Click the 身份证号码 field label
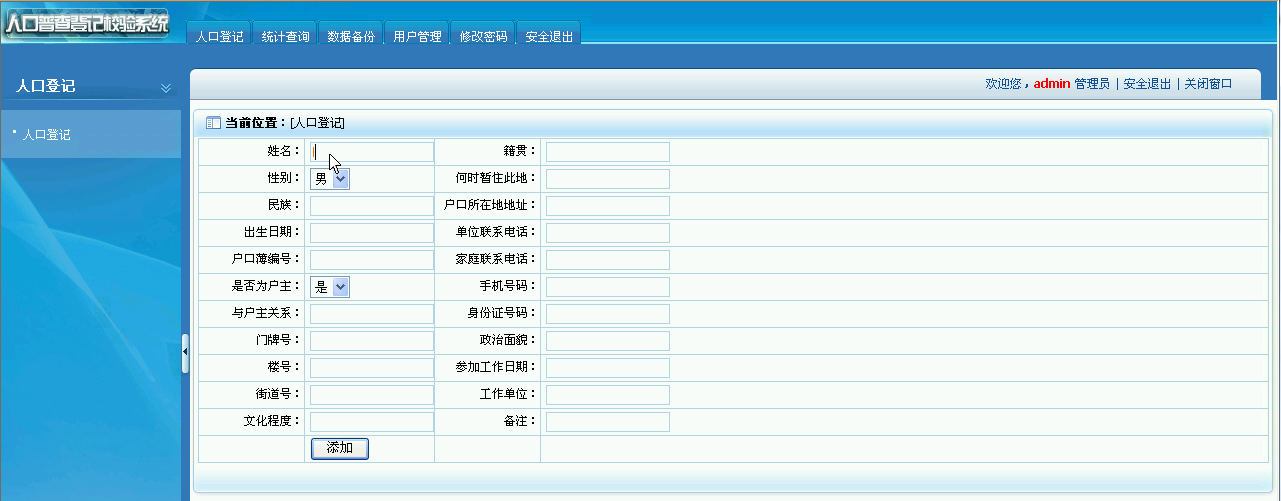 coord(504,314)
